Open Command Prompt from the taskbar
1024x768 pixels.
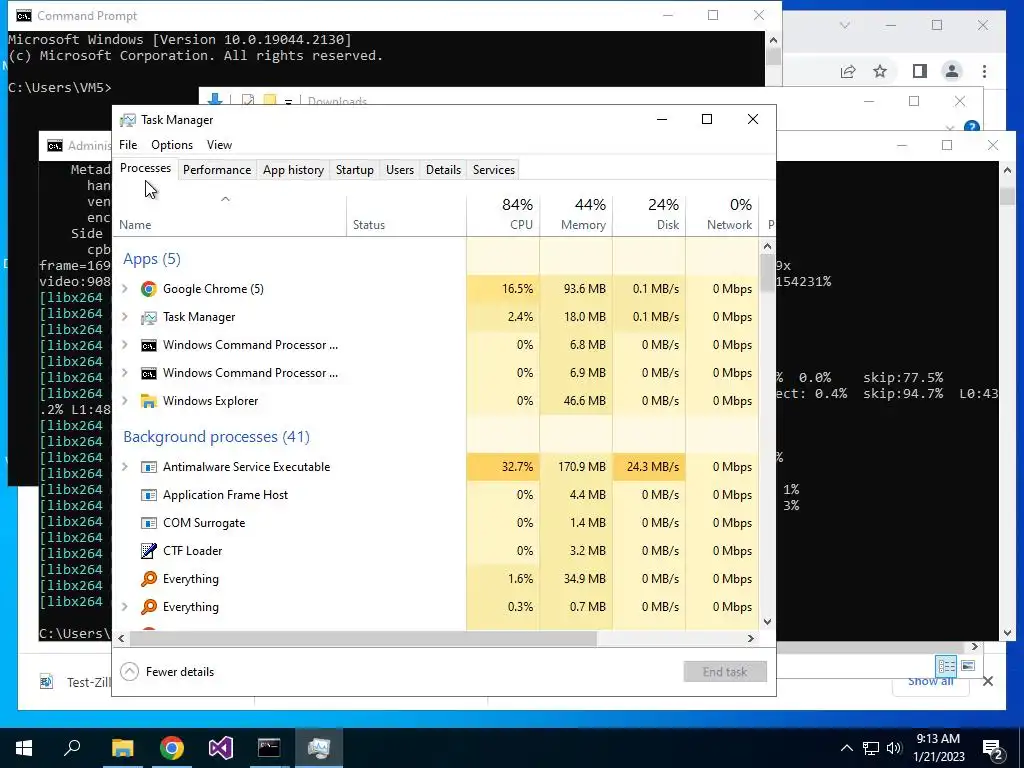269,748
